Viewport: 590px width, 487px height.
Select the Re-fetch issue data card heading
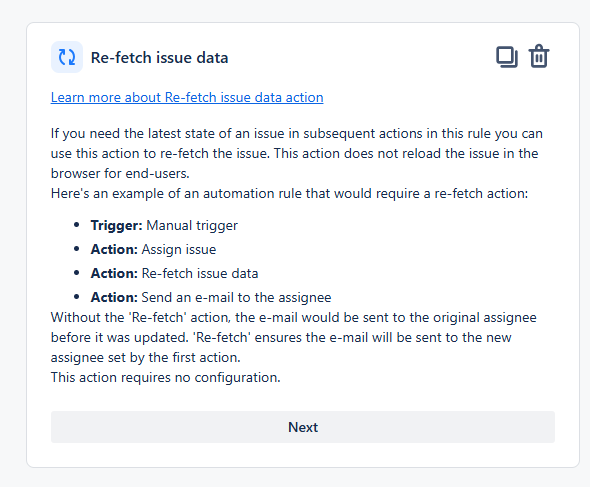pyautogui.click(x=160, y=58)
